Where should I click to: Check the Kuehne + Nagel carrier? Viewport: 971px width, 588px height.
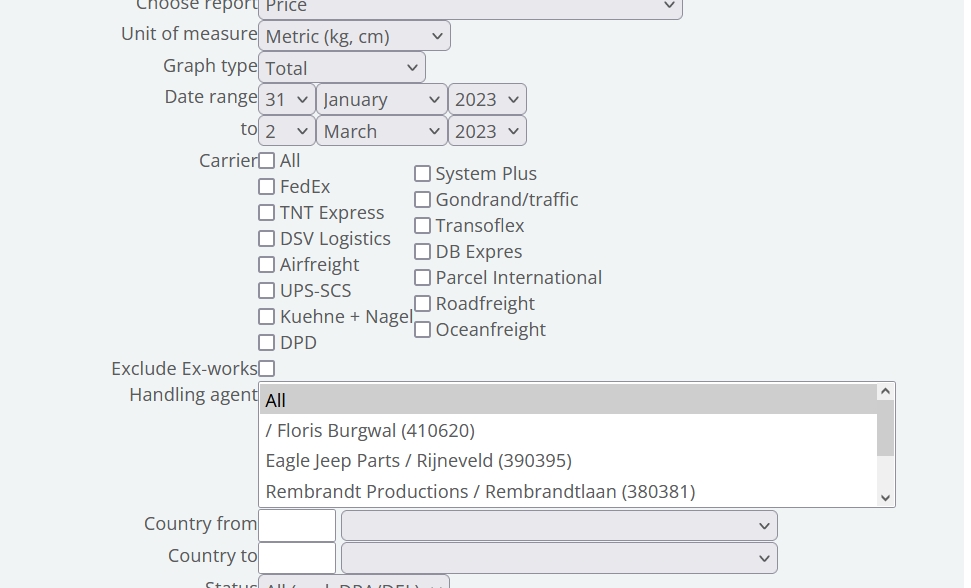pos(267,317)
